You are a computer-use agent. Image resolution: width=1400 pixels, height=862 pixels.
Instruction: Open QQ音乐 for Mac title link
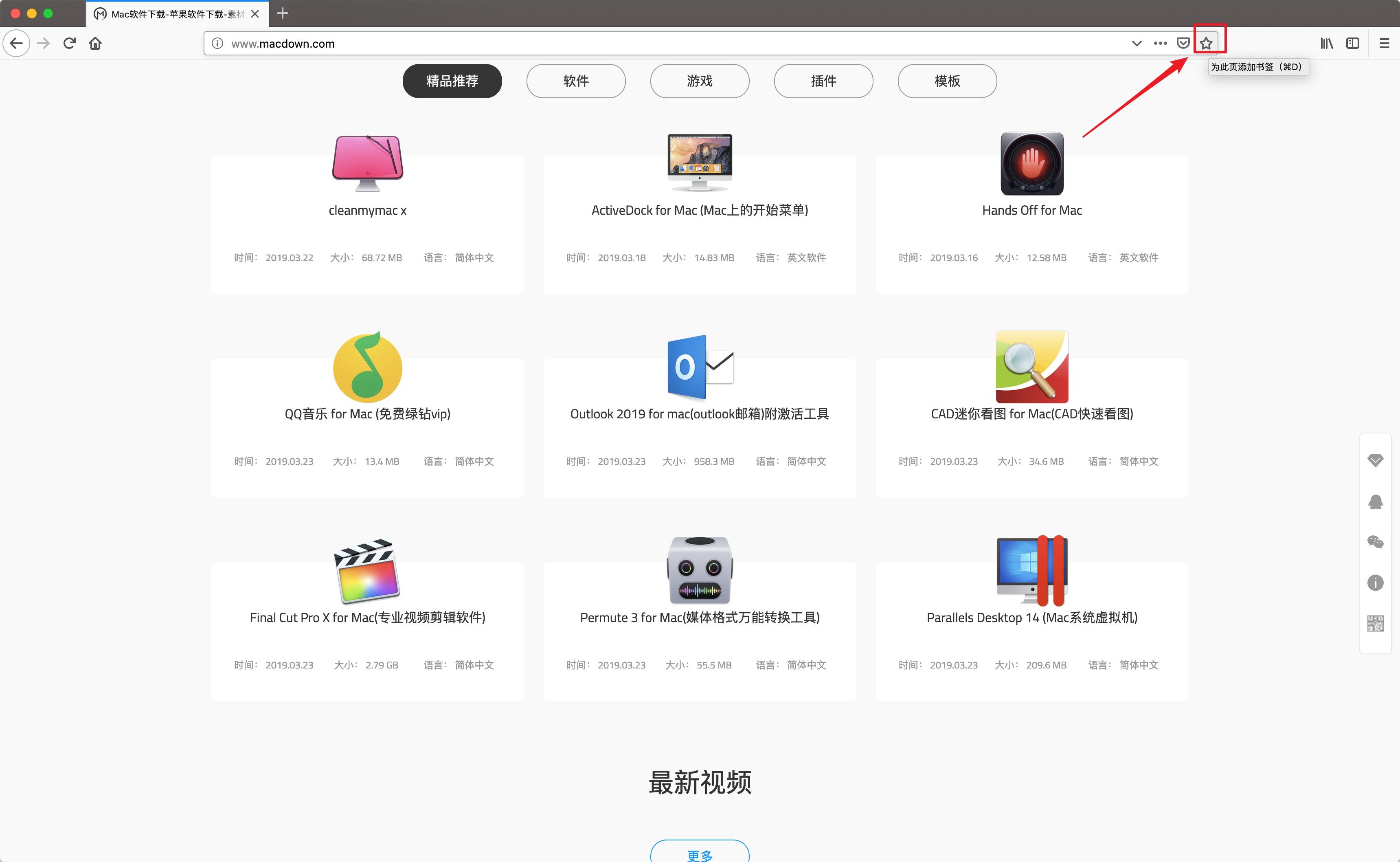click(368, 414)
